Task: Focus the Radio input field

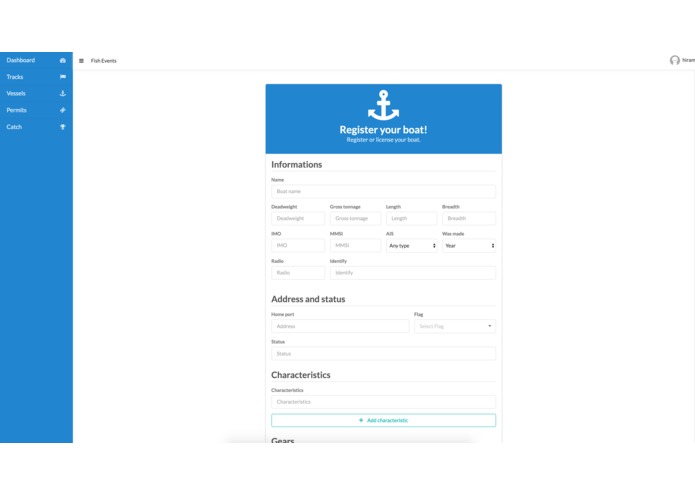Action: coord(298,273)
